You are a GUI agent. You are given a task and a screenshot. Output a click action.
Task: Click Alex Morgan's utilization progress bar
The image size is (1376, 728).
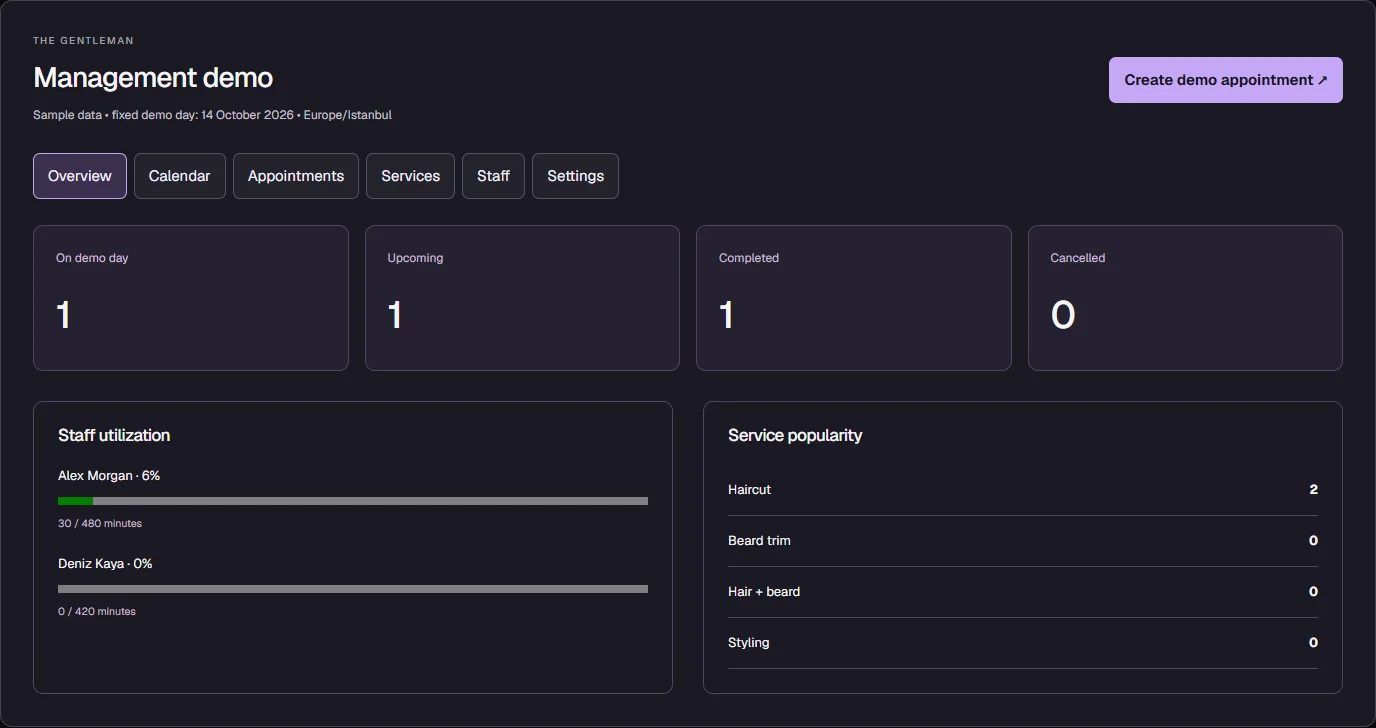(x=353, y=501)
